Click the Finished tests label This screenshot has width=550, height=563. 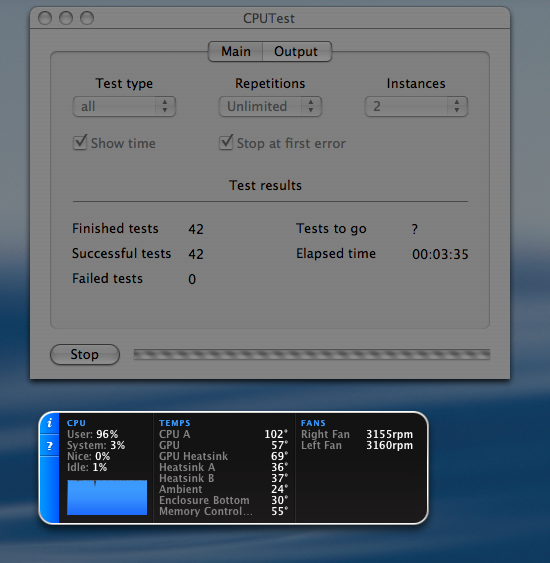coord(115,228)
